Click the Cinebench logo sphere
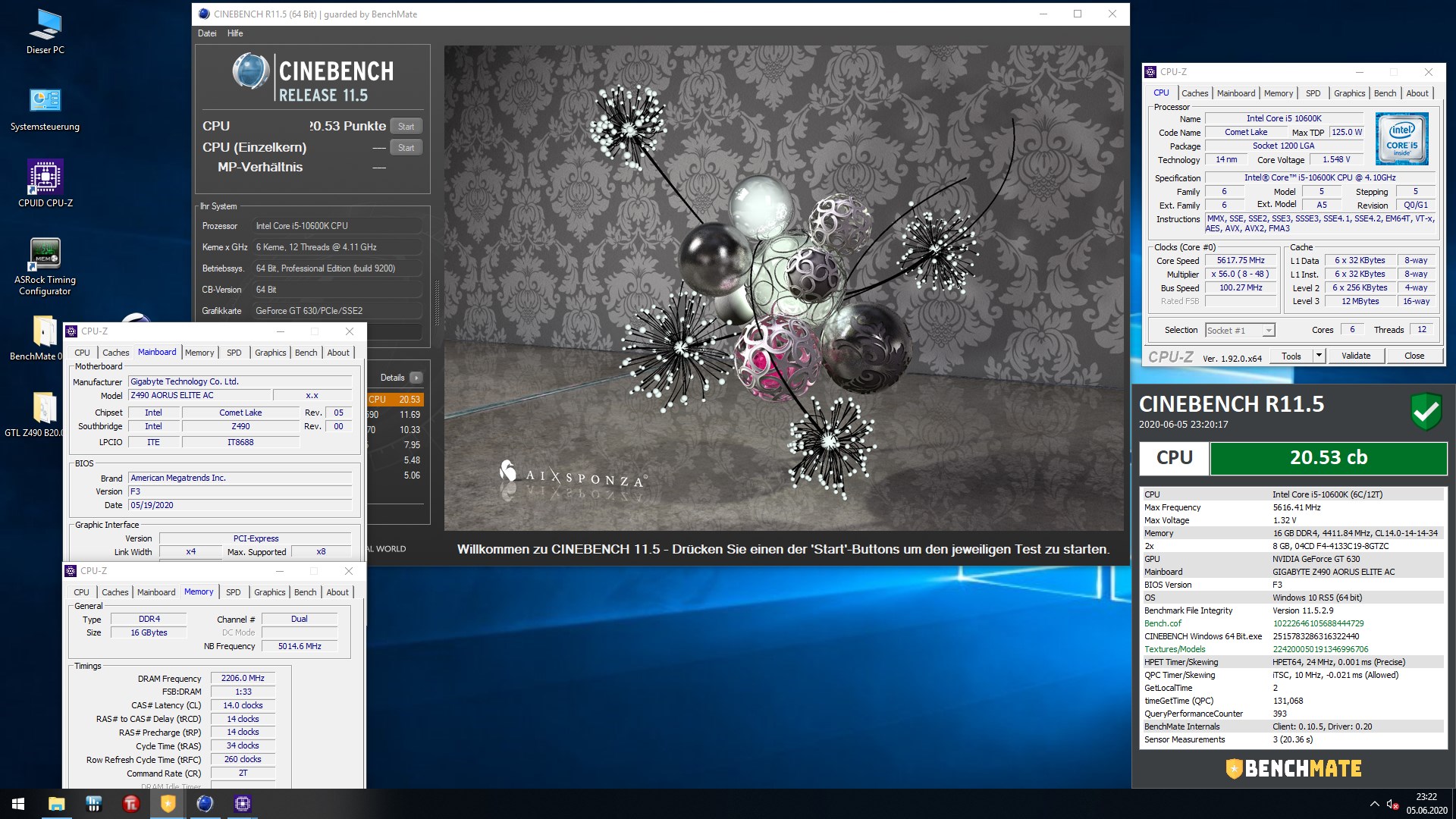Viewport: 1456px width, 819px height. click(x=251, y=72)
